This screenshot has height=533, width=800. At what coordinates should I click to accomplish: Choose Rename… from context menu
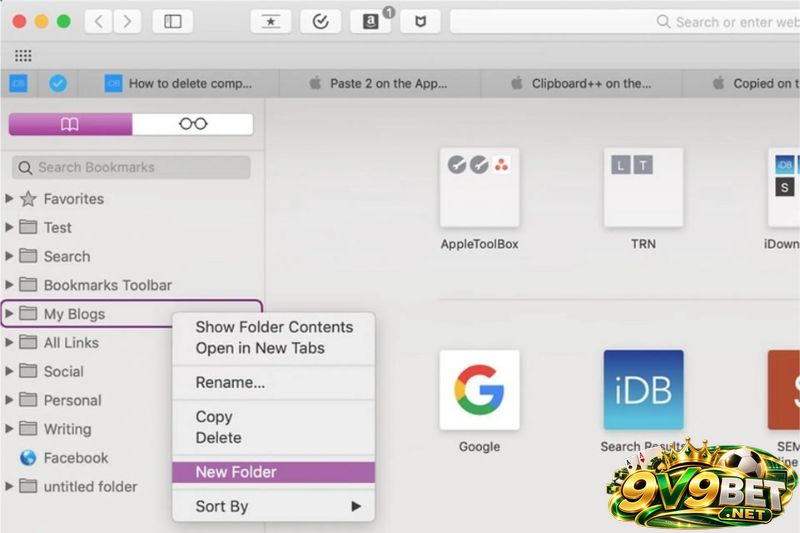point(274,383)
